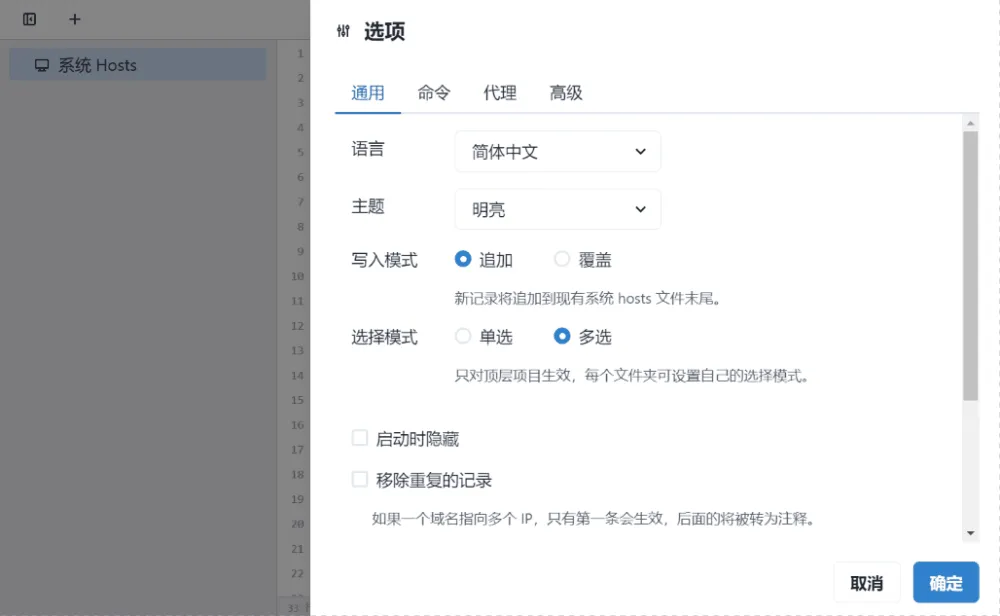Screen dimensions: 1000x616
Task: Click the options scrollbar up arrow
Action: (971, 123)
